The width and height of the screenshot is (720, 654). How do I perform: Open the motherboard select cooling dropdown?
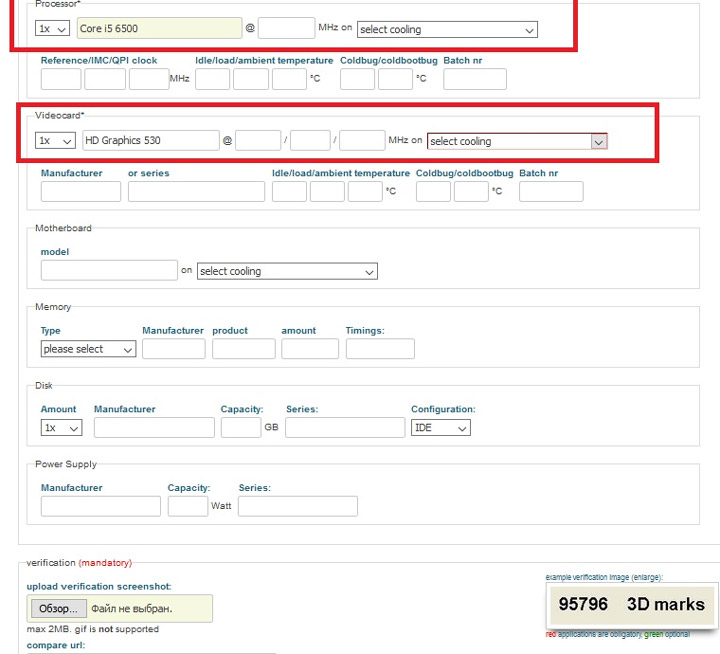287,271
